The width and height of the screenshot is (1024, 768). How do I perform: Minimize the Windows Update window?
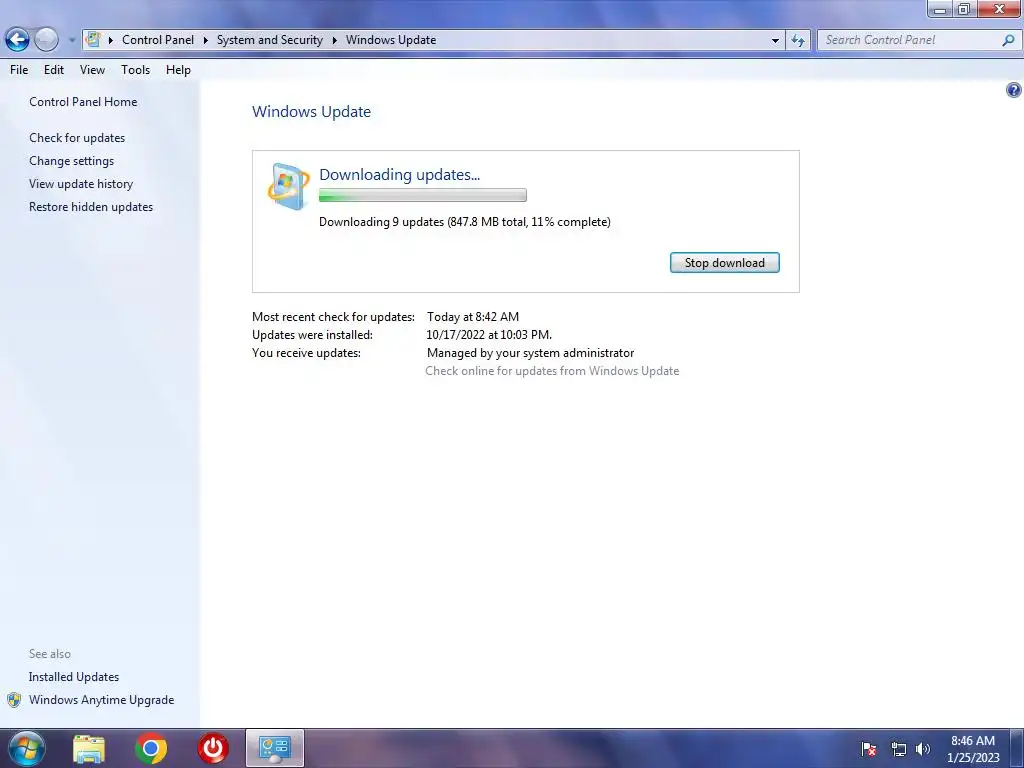pos(940,9)
